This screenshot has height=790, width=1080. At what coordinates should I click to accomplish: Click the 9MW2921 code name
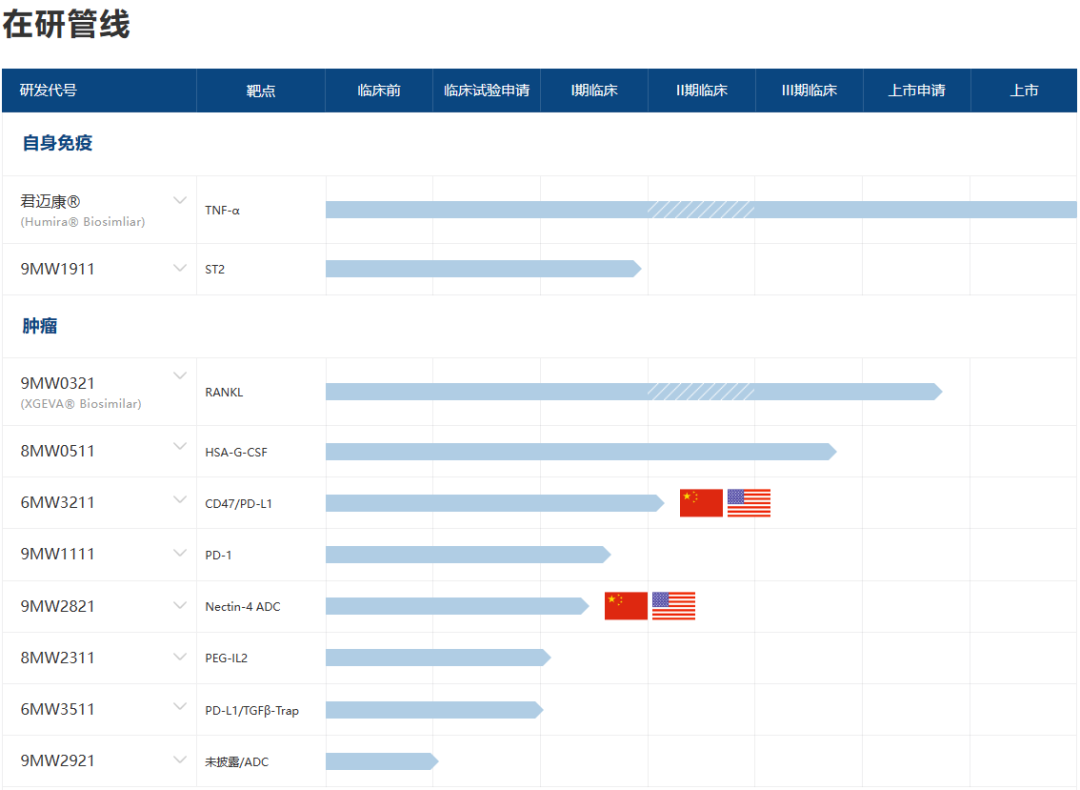tap(57, 760)
